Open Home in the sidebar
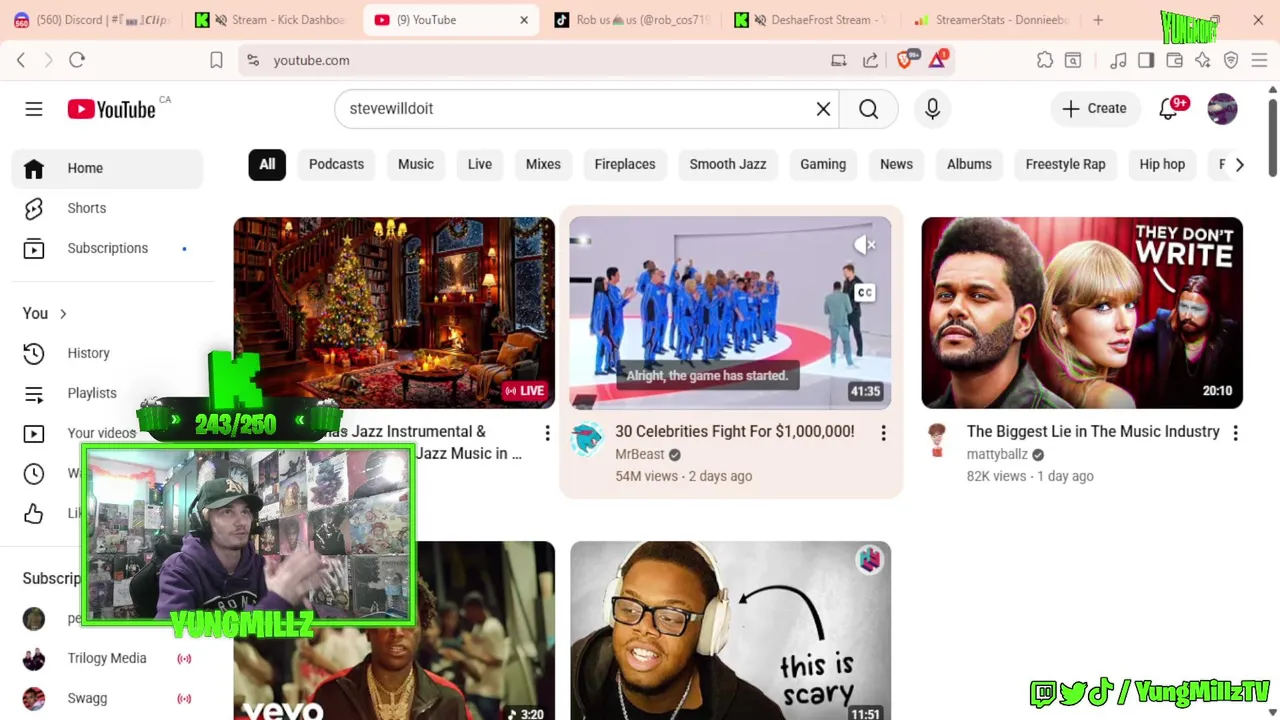The width and height of the screenshot is (1280, 720). click(108, 168)
